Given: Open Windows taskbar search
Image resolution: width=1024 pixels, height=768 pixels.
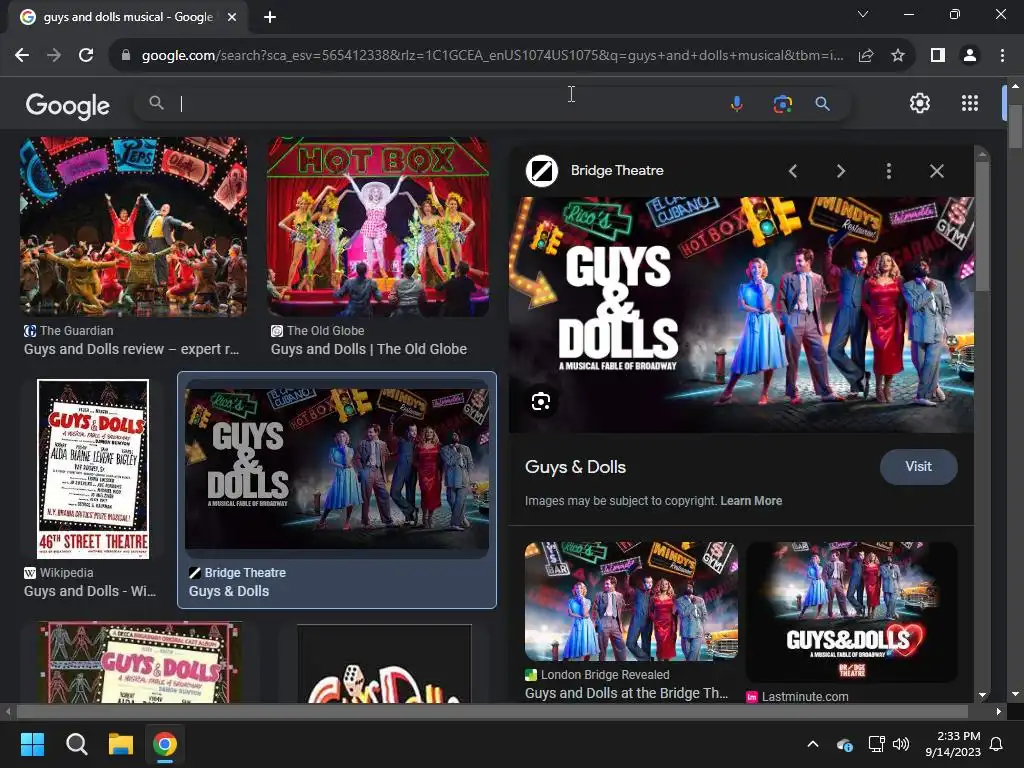Looking at the screenshot, I should click(x=76, y=744).
